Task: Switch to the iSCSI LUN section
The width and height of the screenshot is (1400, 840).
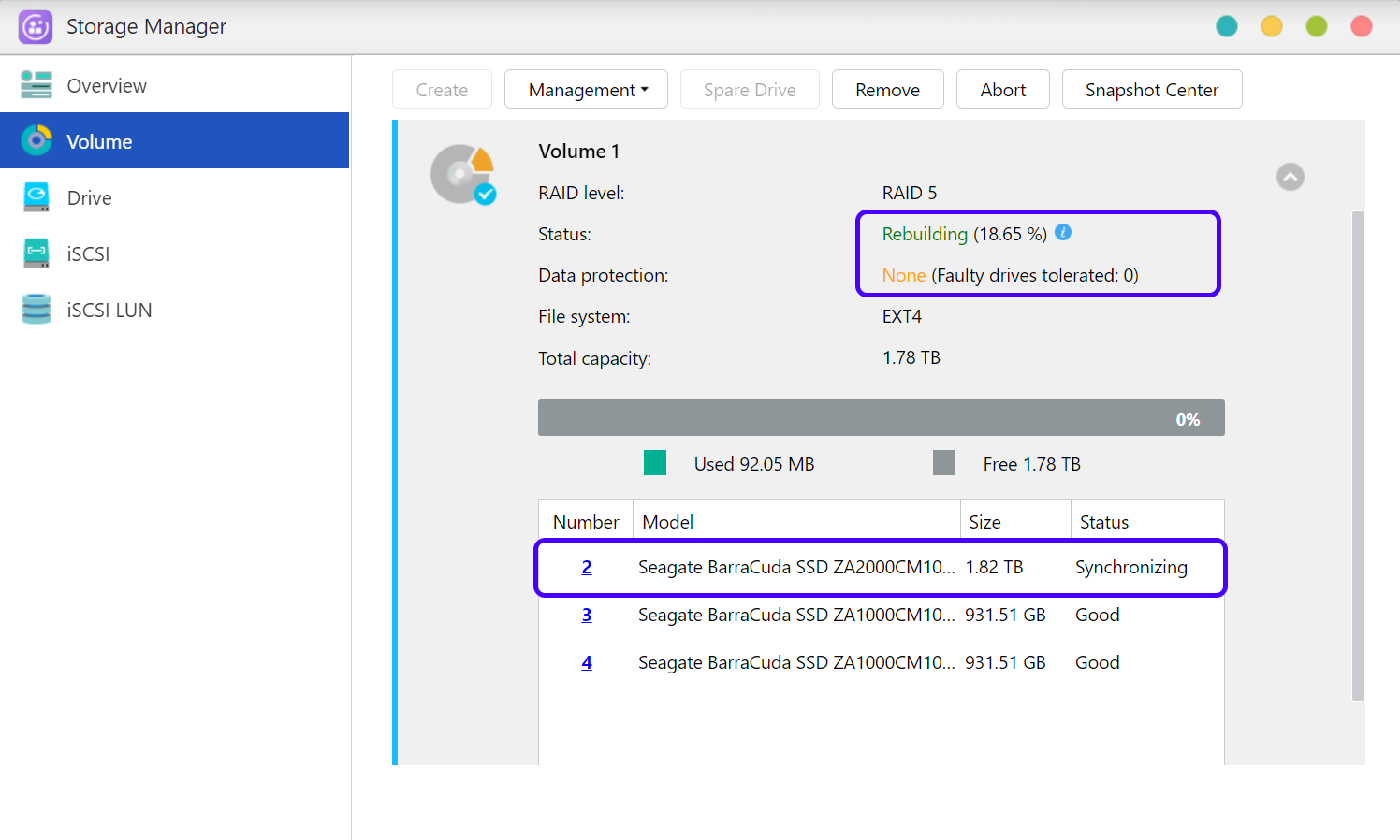Action: [x=109, y=311]
